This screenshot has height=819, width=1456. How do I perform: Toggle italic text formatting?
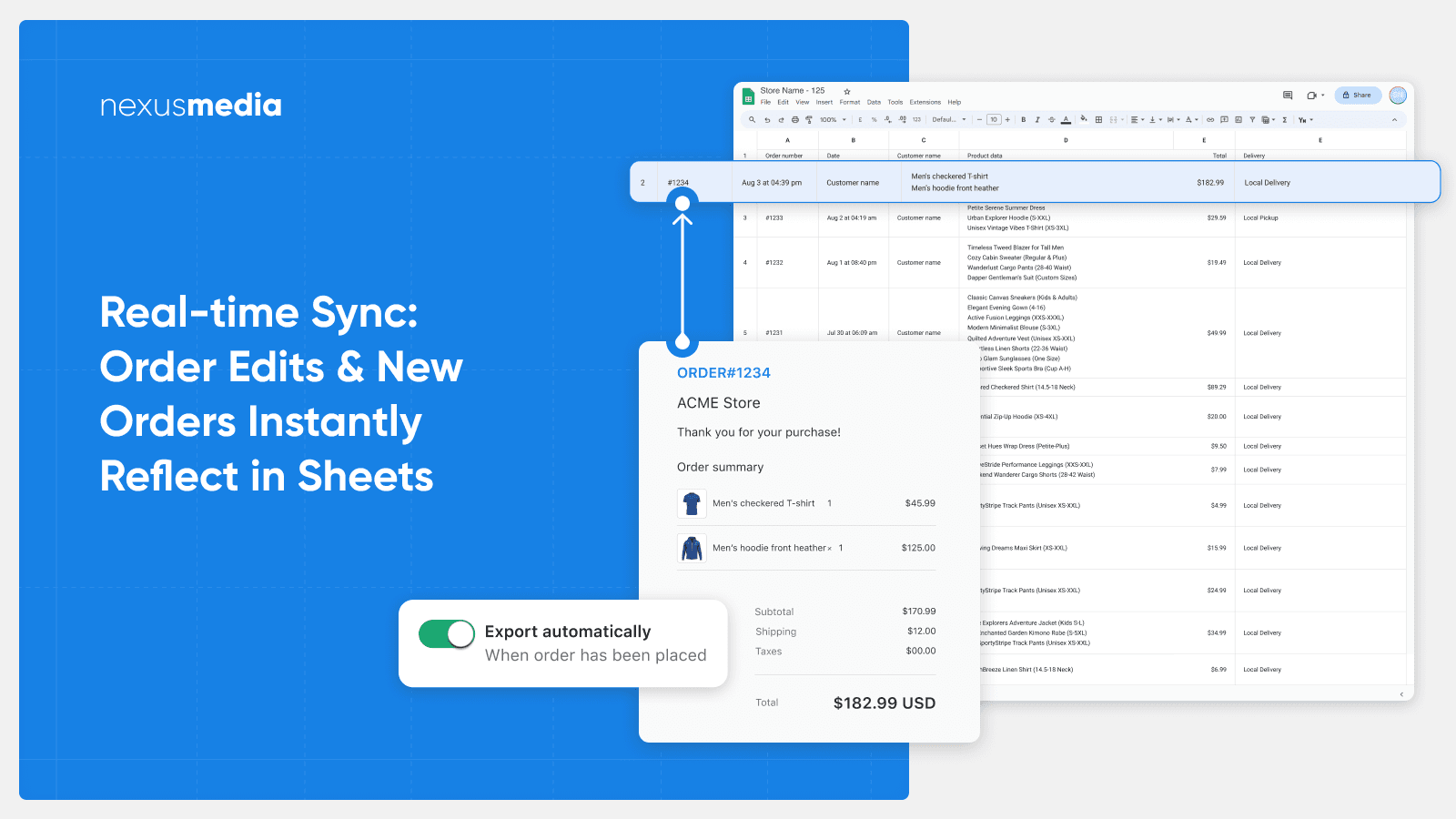tap(1037, 120)
